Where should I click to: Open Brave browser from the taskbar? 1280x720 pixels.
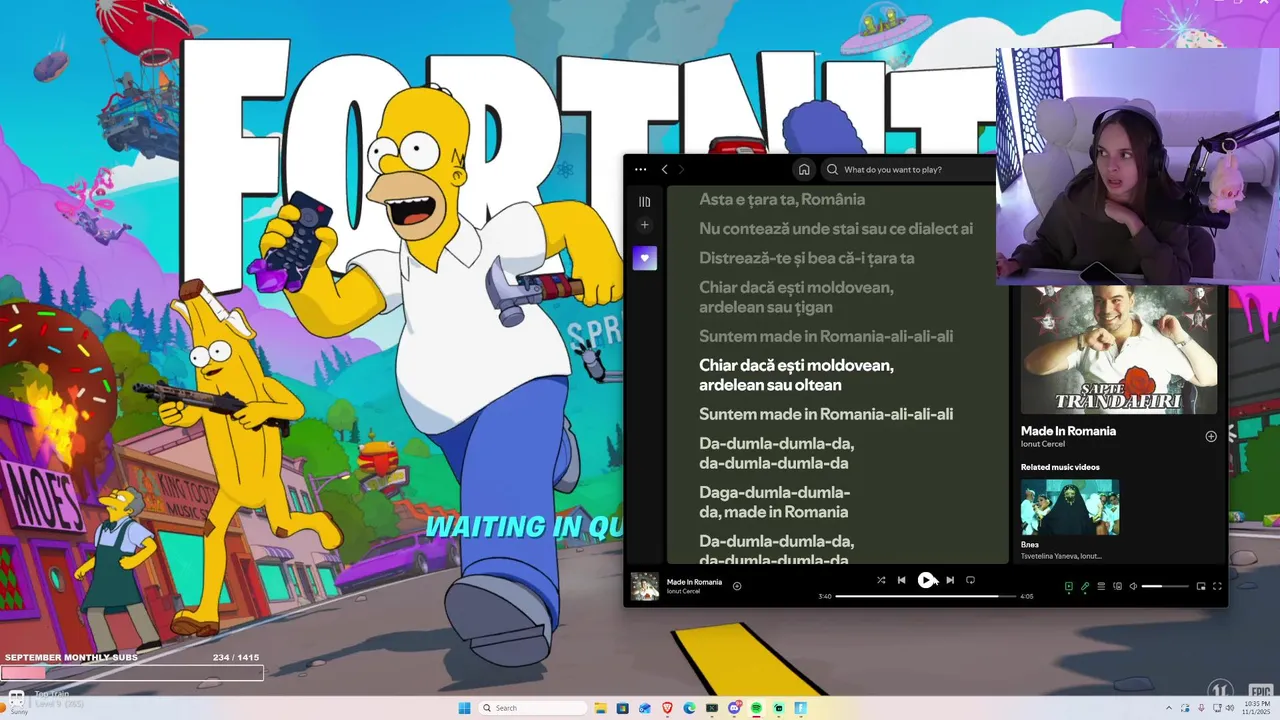click(x=667, y=708)
